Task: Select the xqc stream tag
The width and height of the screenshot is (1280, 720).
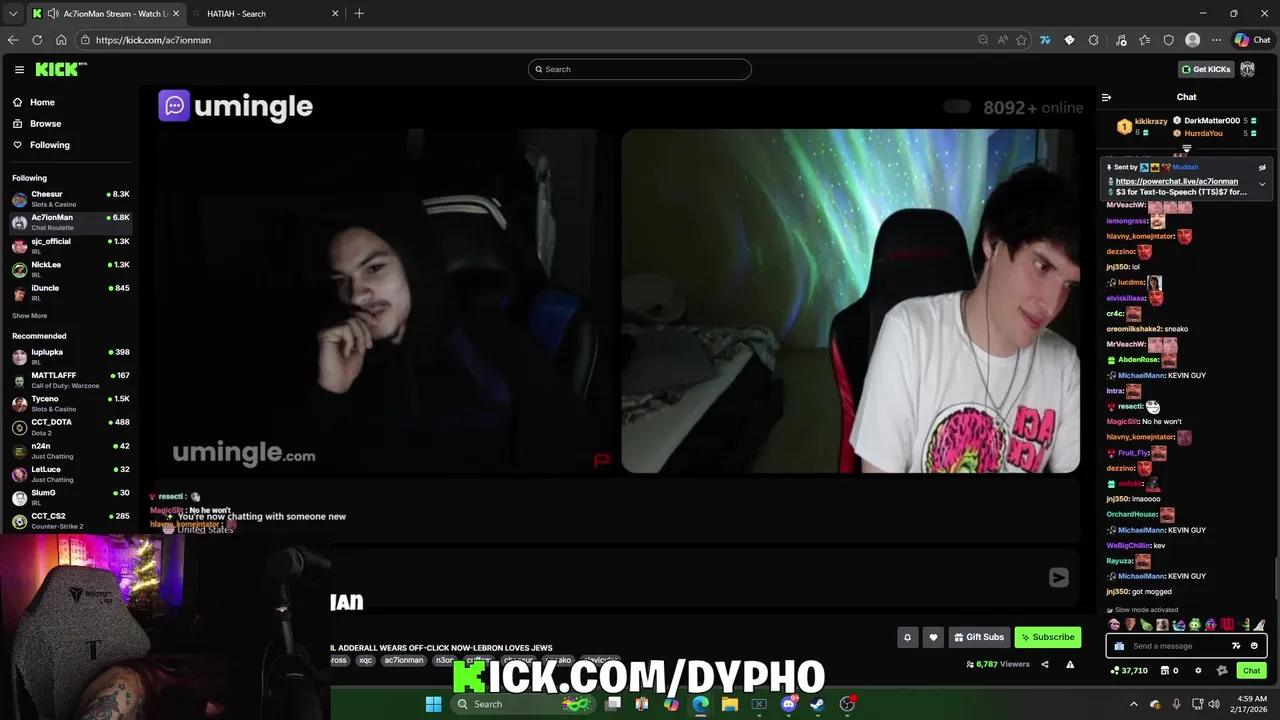Action: [365, 660]
